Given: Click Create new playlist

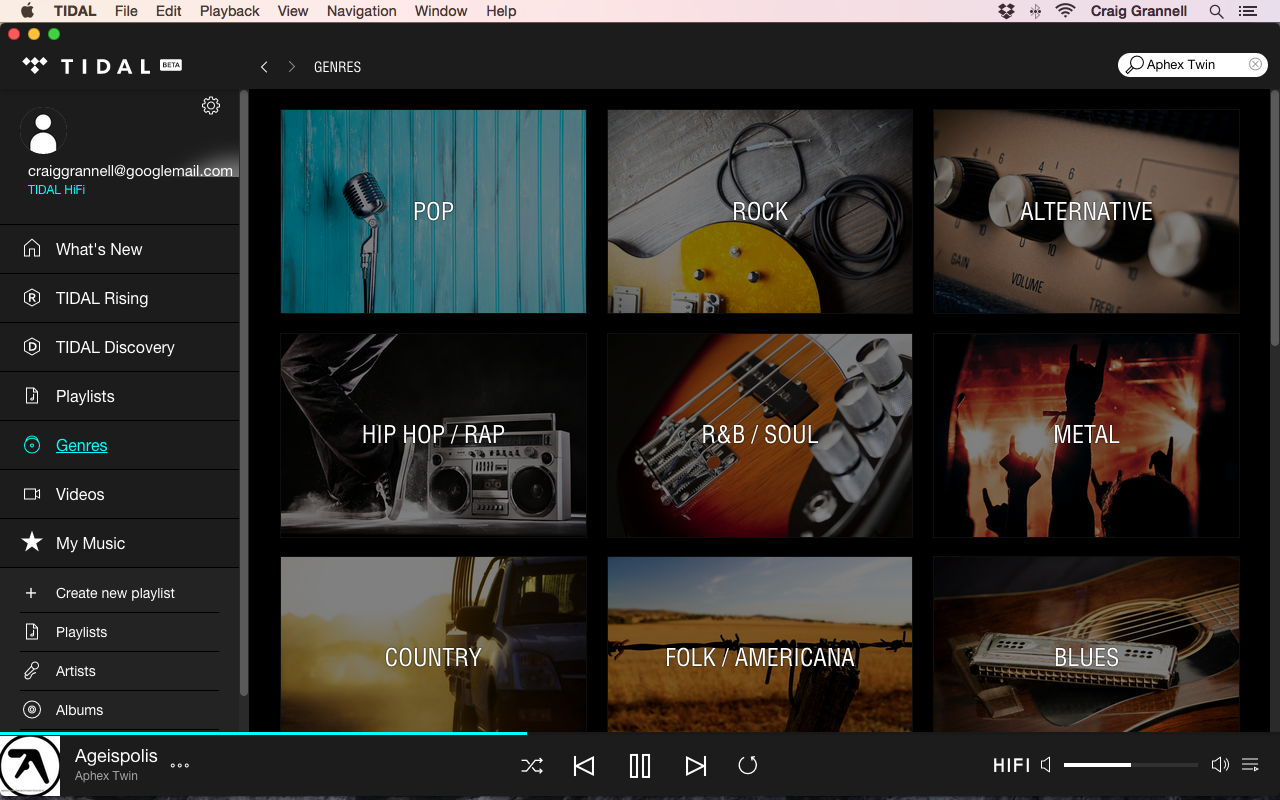Looking at the screenshot, I should click(x=115, y=593).
